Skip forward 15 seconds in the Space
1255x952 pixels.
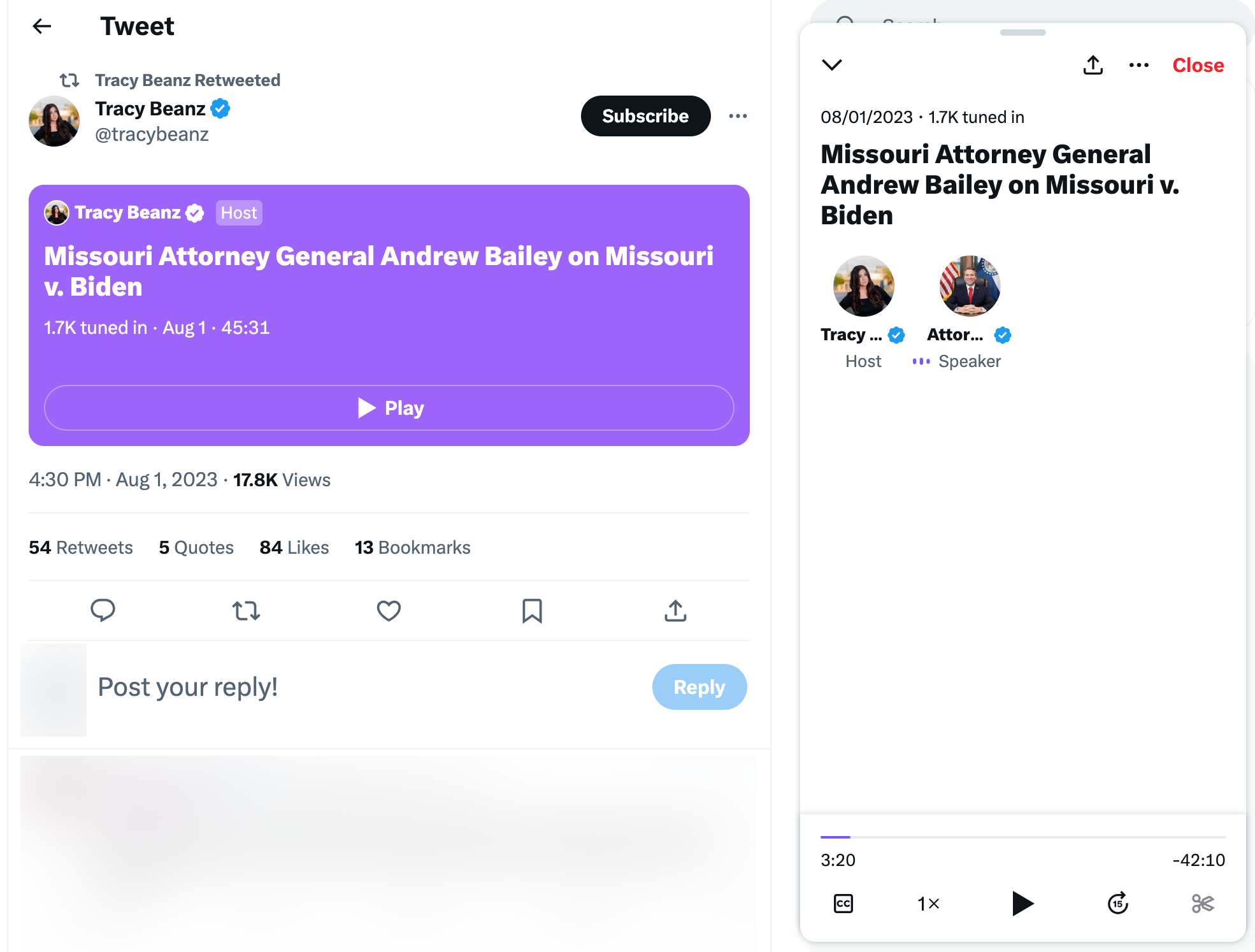(1118, 904)
